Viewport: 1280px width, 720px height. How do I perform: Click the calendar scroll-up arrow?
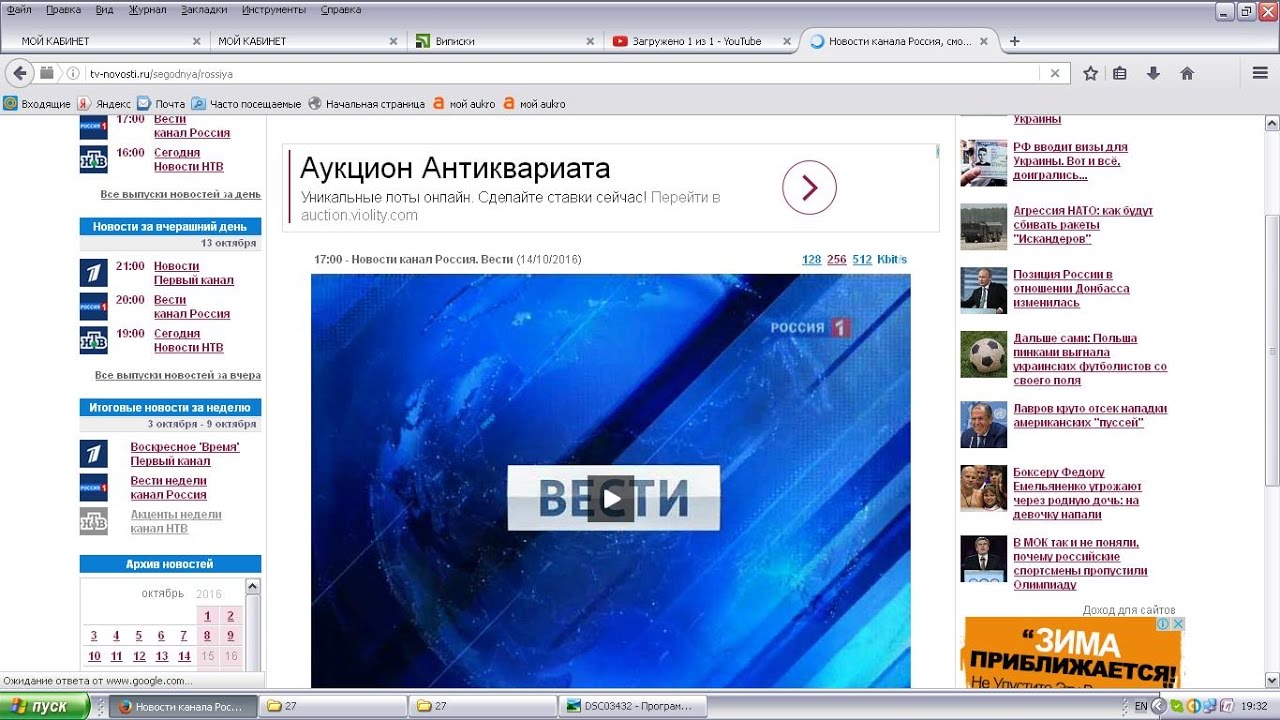pos(253,587)
